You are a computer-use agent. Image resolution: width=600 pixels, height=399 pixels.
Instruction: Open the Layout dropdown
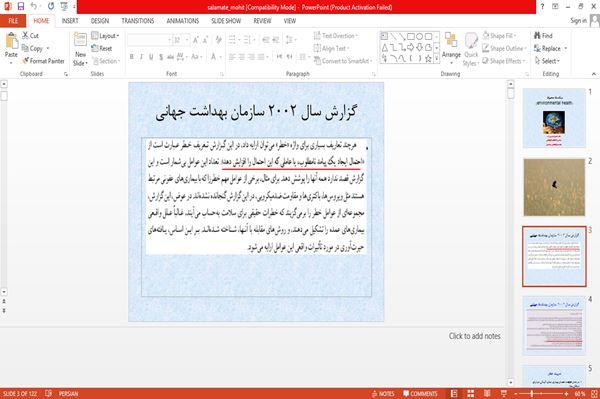click(105, 36)
